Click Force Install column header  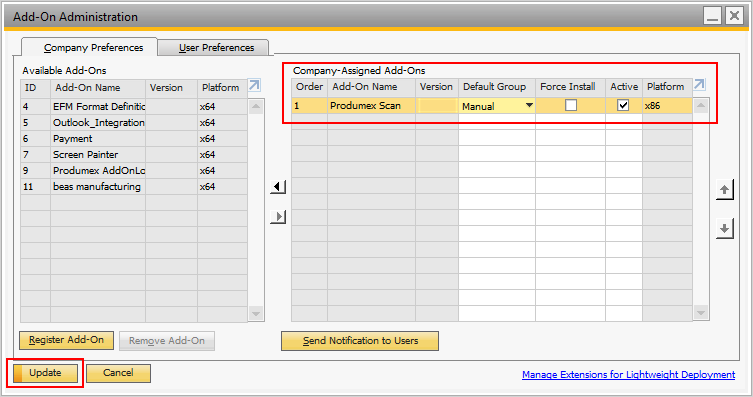tap(570, 87)
